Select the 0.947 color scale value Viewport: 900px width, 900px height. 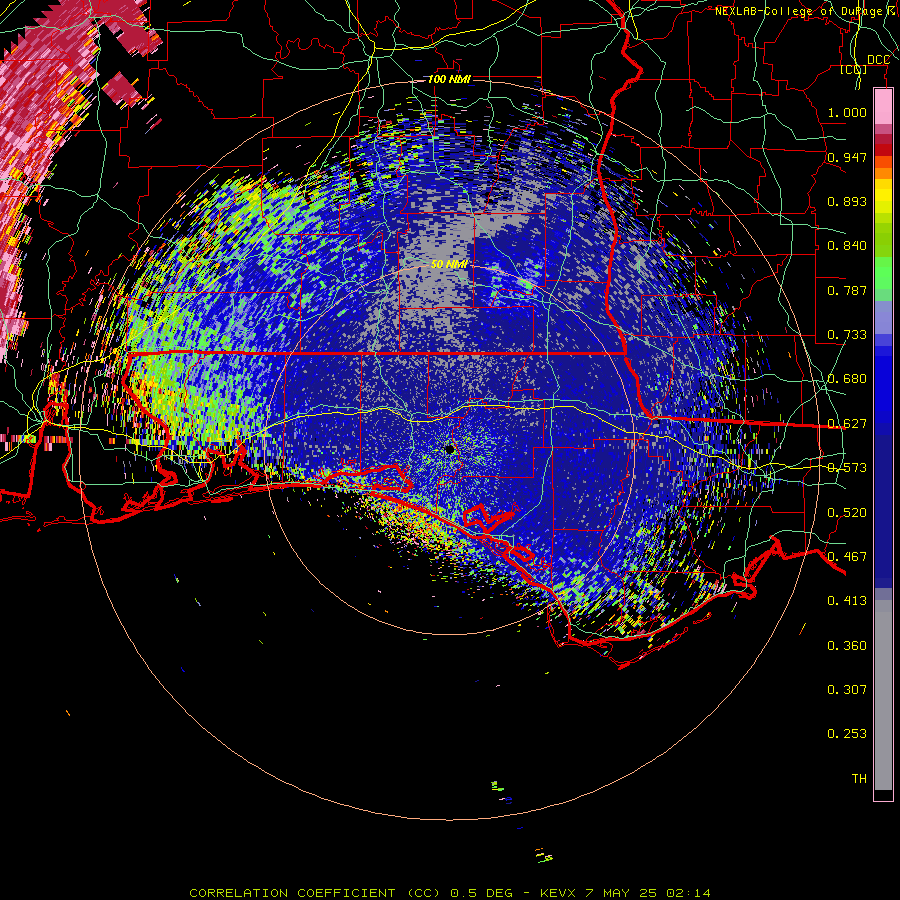point(847,157)
